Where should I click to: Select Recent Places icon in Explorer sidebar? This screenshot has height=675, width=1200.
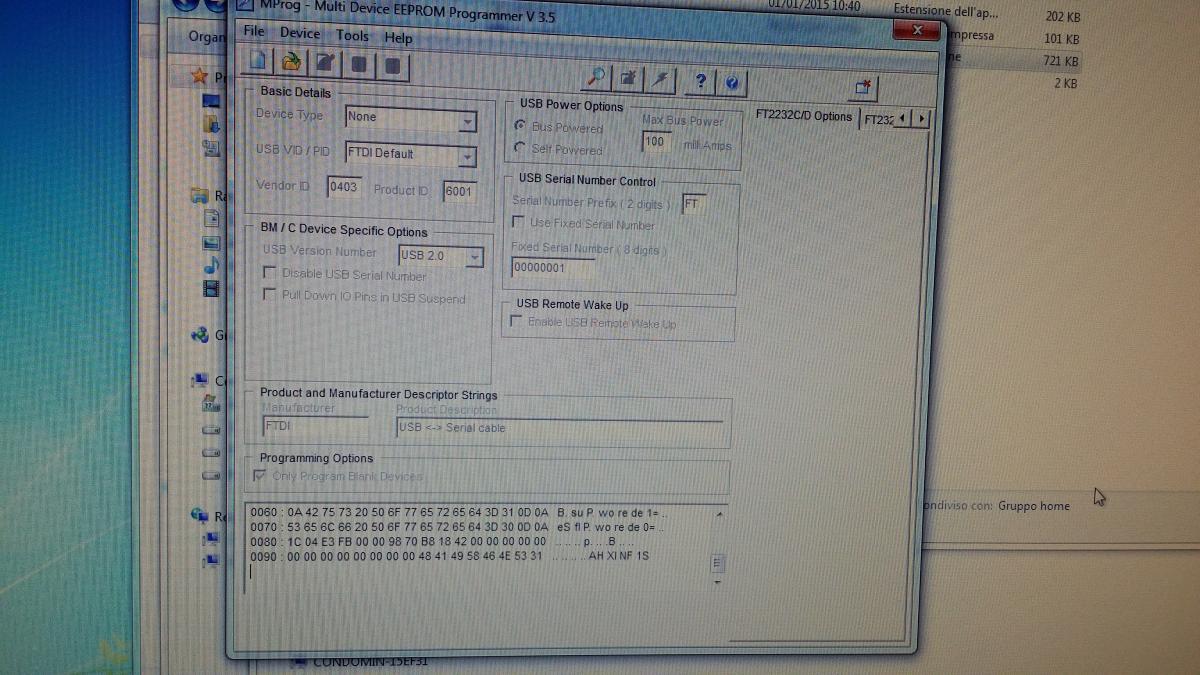(211, 148)
